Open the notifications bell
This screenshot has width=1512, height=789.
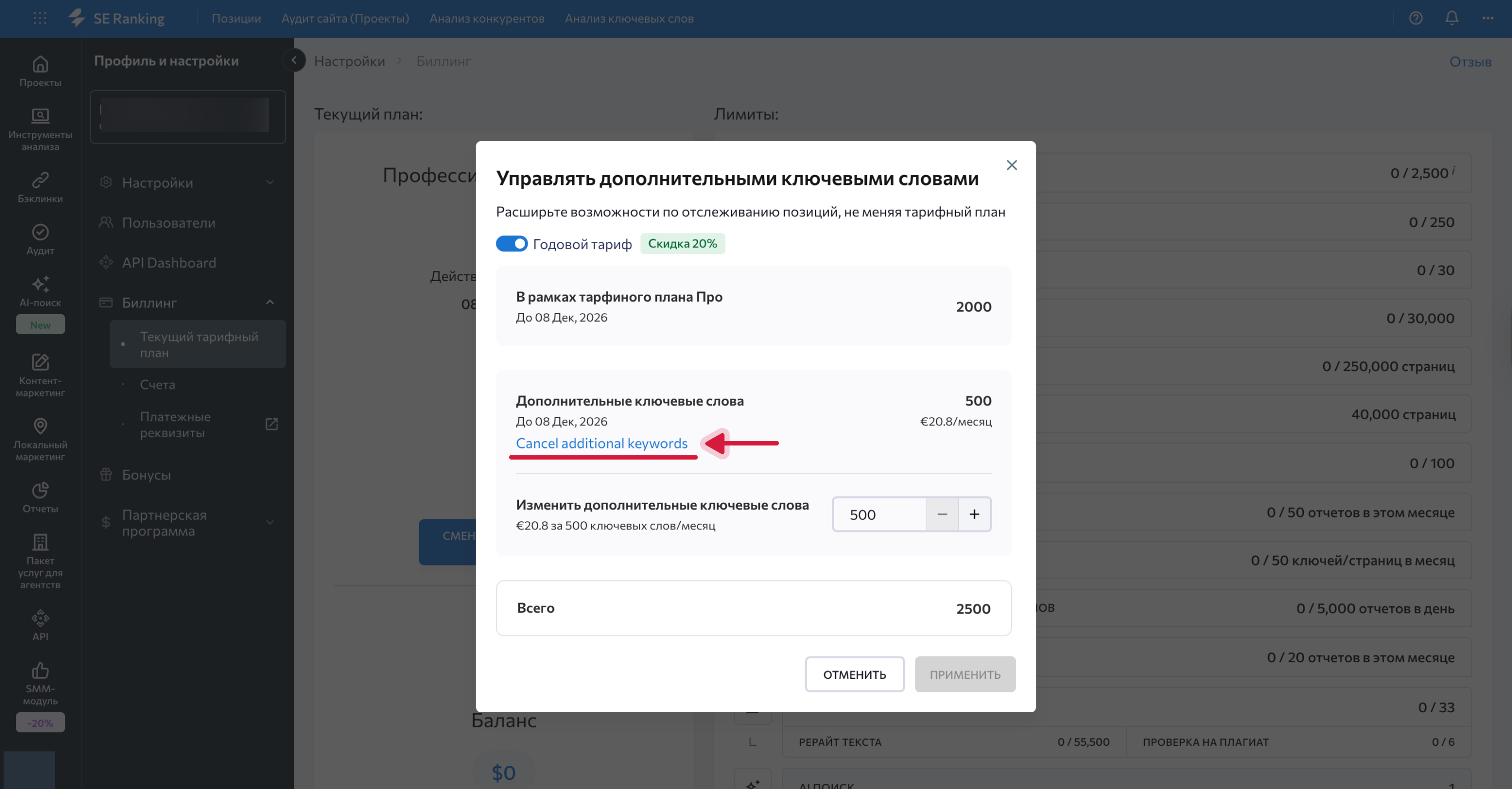(1451, 18)
